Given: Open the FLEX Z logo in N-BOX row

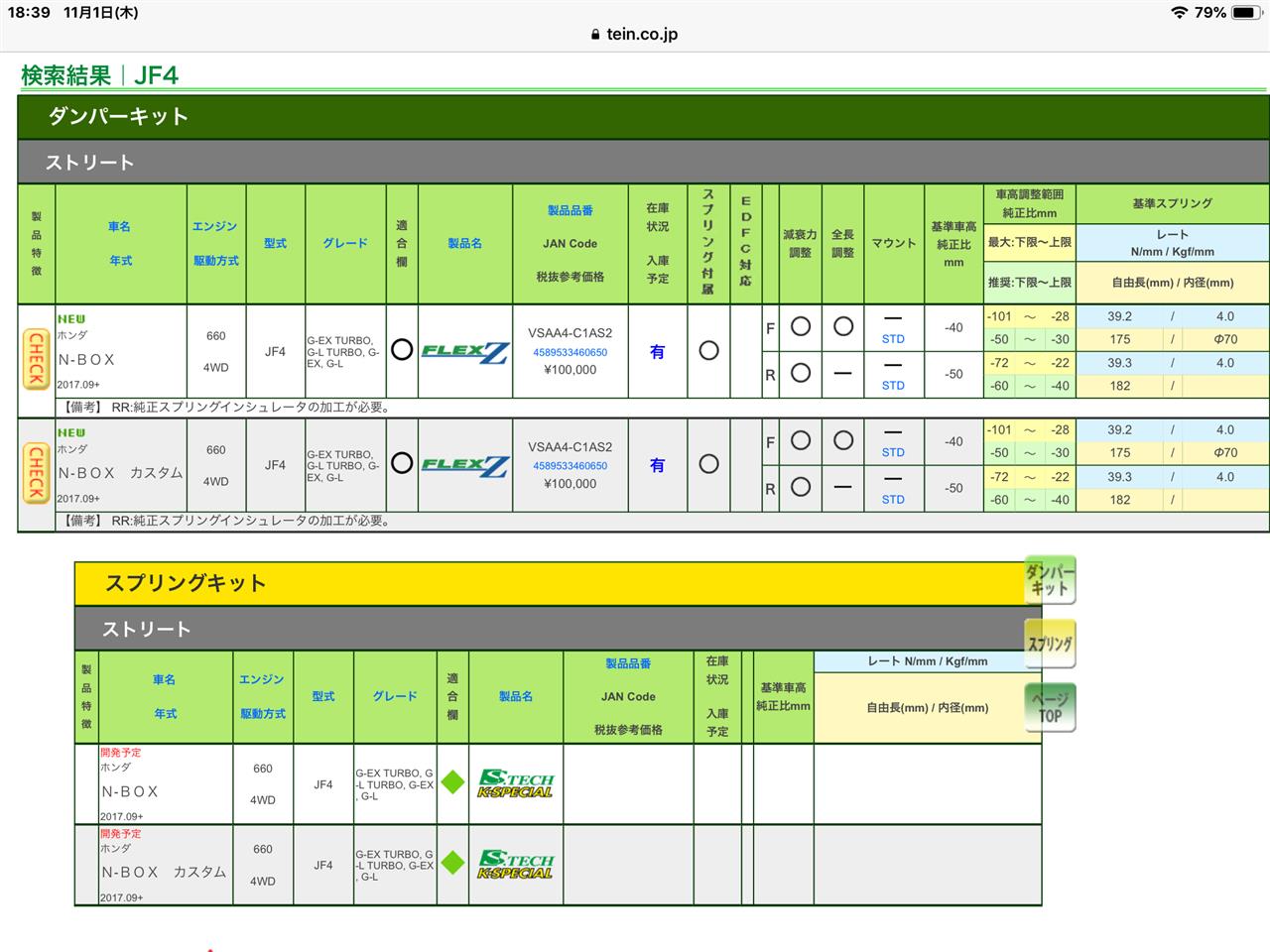Looking at the screenshot, I should 465,352.
